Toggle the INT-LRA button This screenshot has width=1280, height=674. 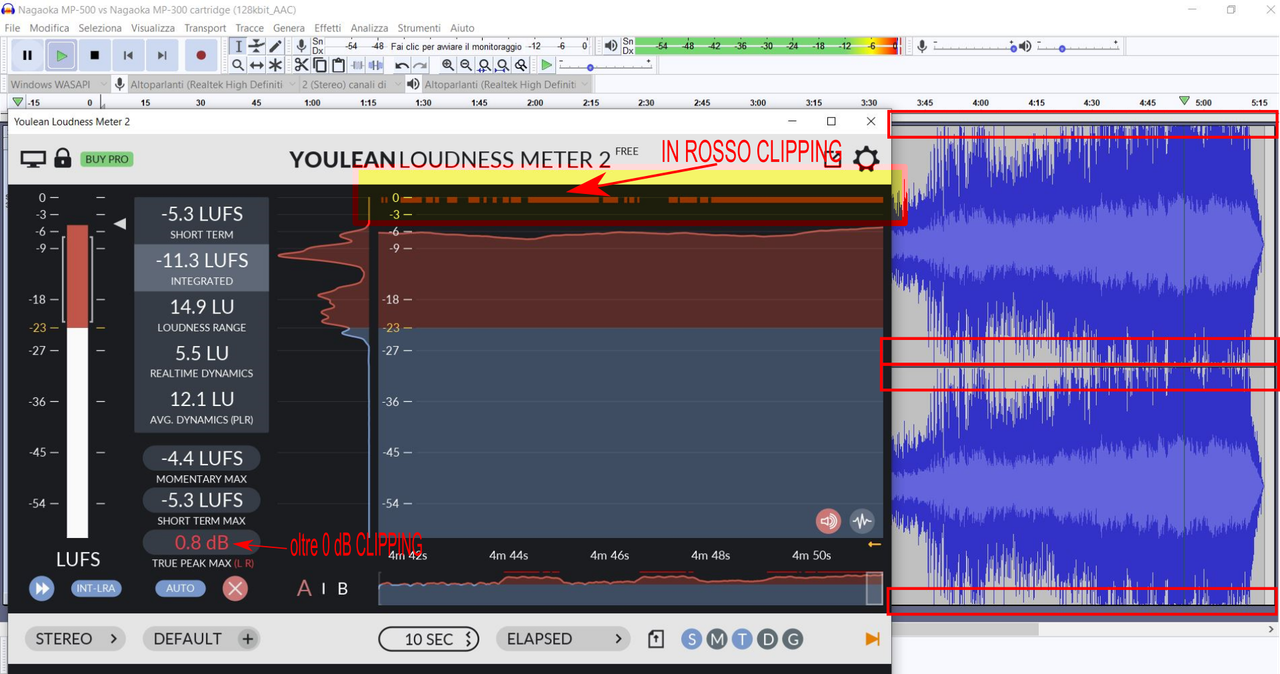point(97,588)
